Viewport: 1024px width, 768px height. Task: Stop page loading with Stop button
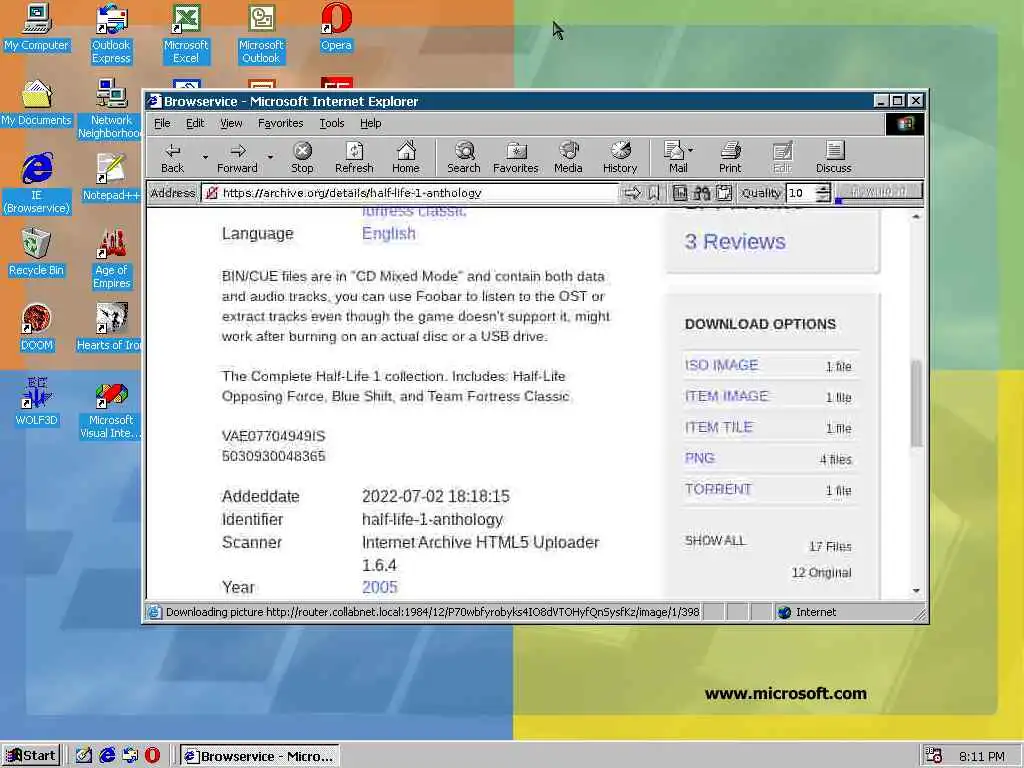coord(302,157)
